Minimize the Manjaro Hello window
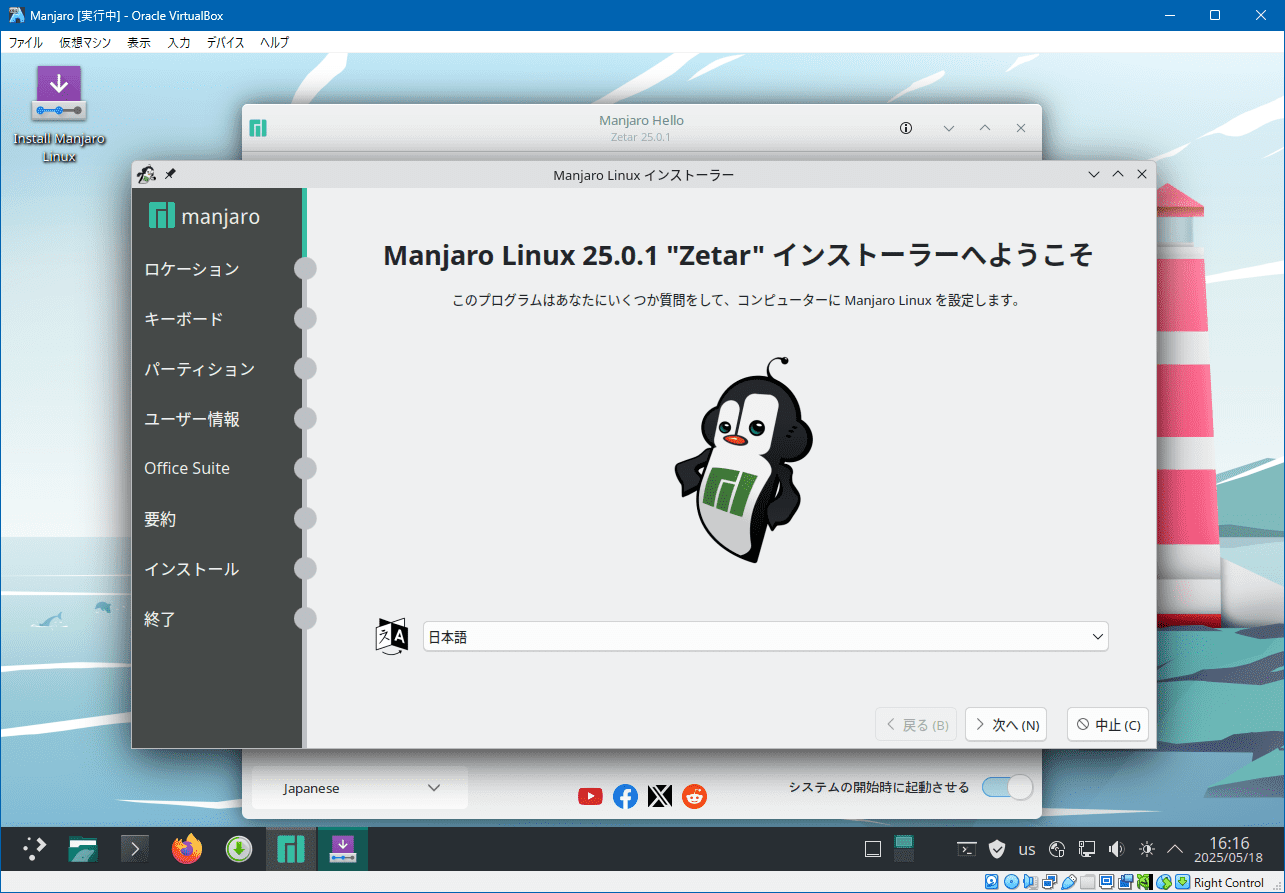The width and height of the screenshot is (1285, 893). pos(949,128)
